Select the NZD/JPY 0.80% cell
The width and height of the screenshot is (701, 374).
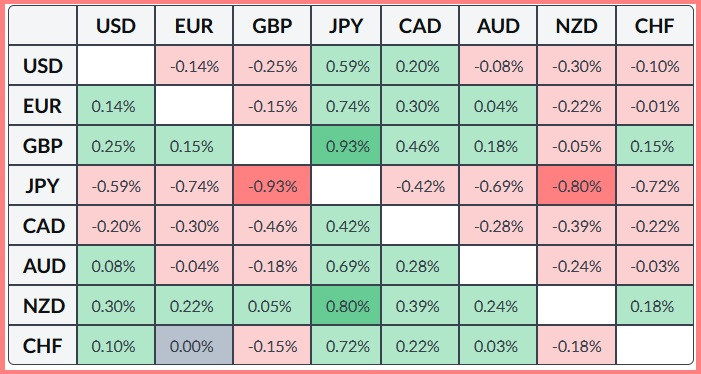pos(346,306)
